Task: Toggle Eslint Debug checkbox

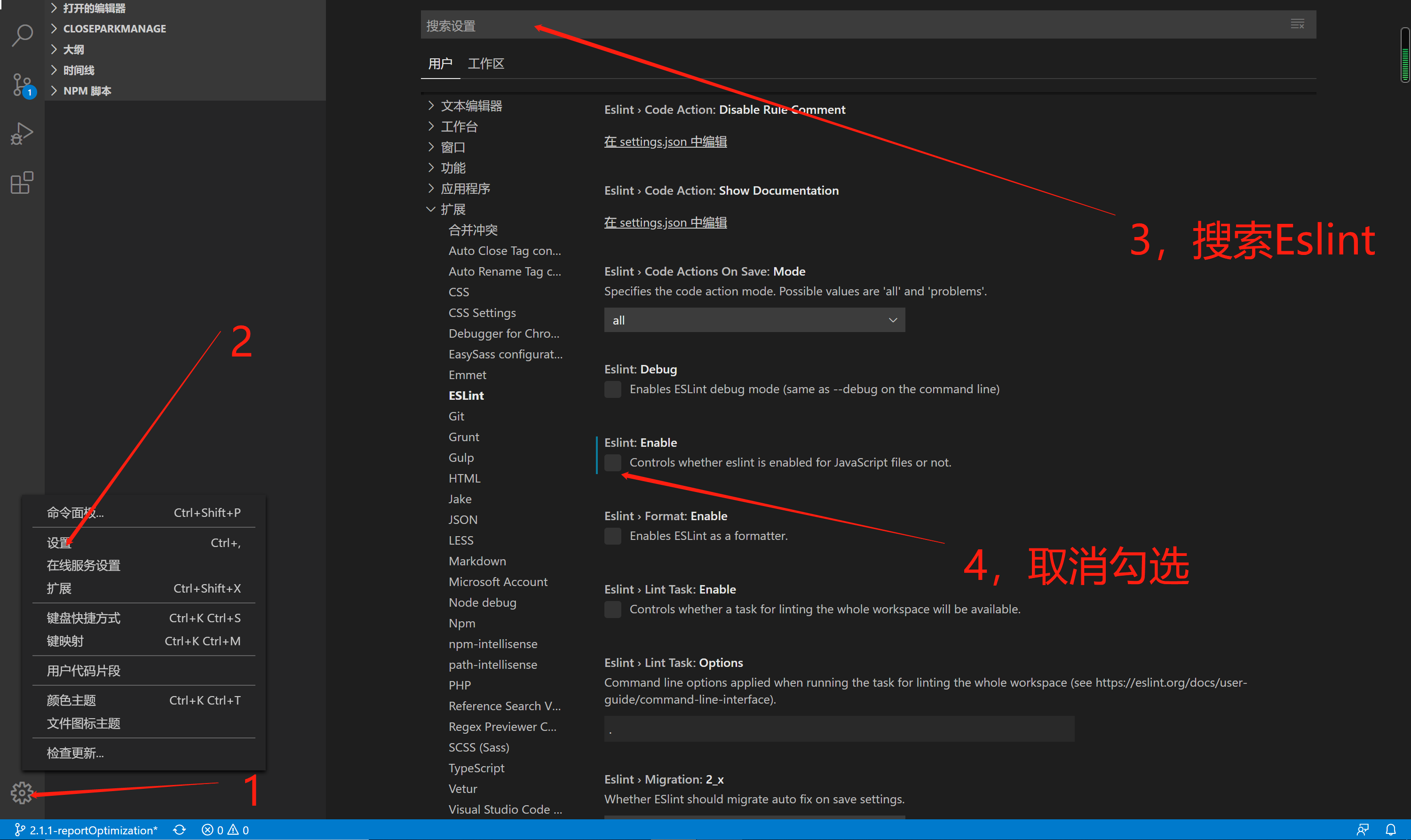Action: tap(612, 389)
